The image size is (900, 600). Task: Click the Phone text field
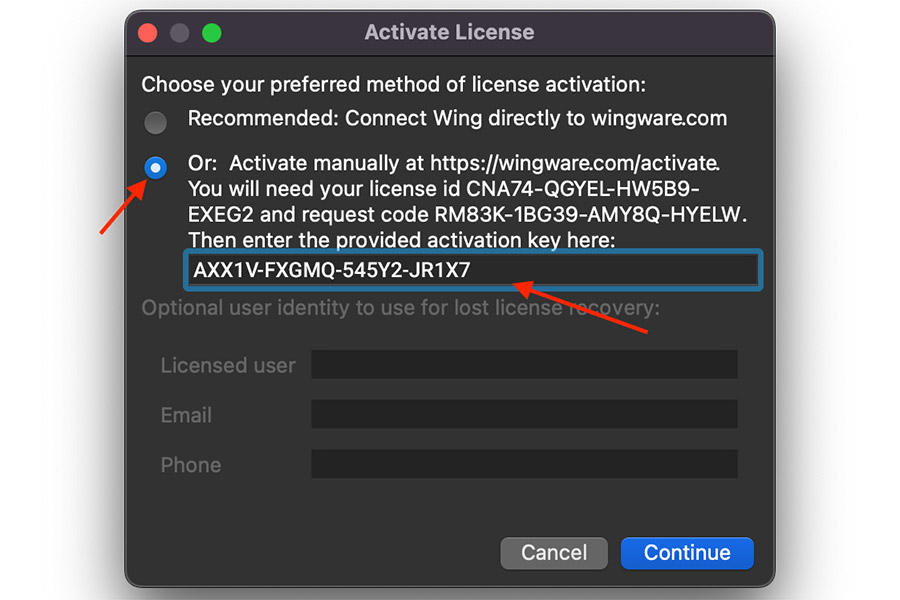524,464
